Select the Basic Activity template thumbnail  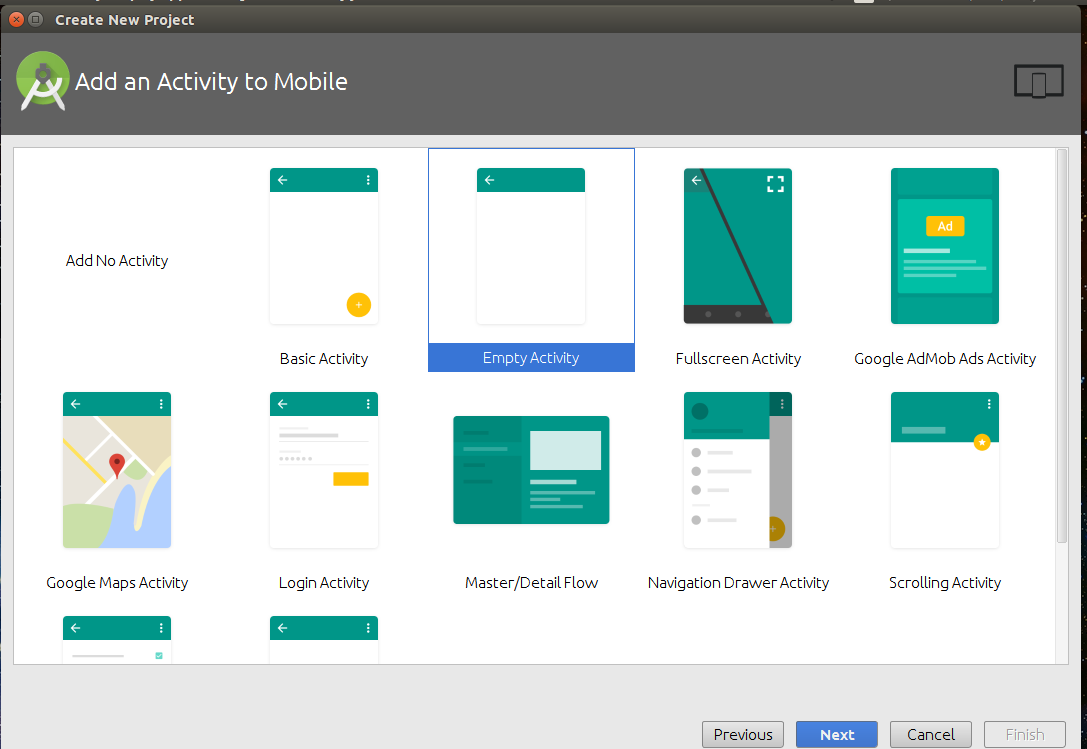pyautogui.click(x=324, y=246)
